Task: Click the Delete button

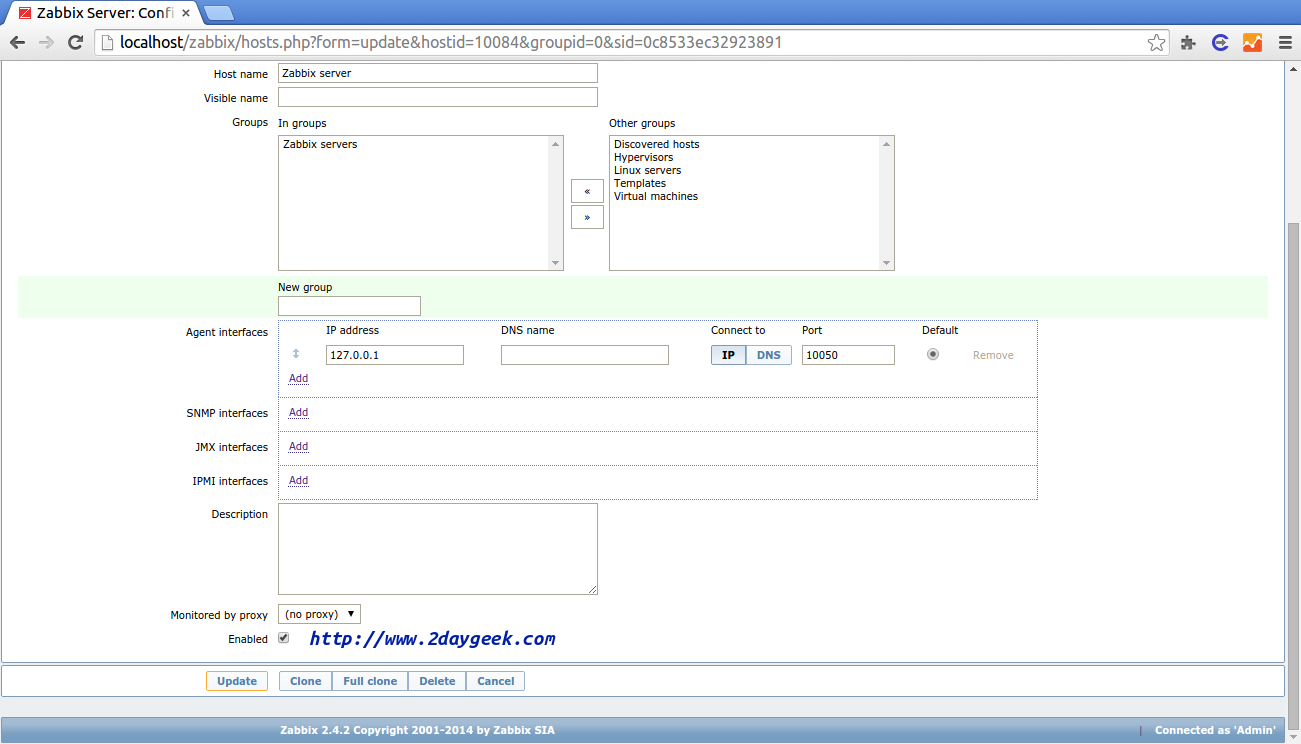Action: (x=437, y=681)
